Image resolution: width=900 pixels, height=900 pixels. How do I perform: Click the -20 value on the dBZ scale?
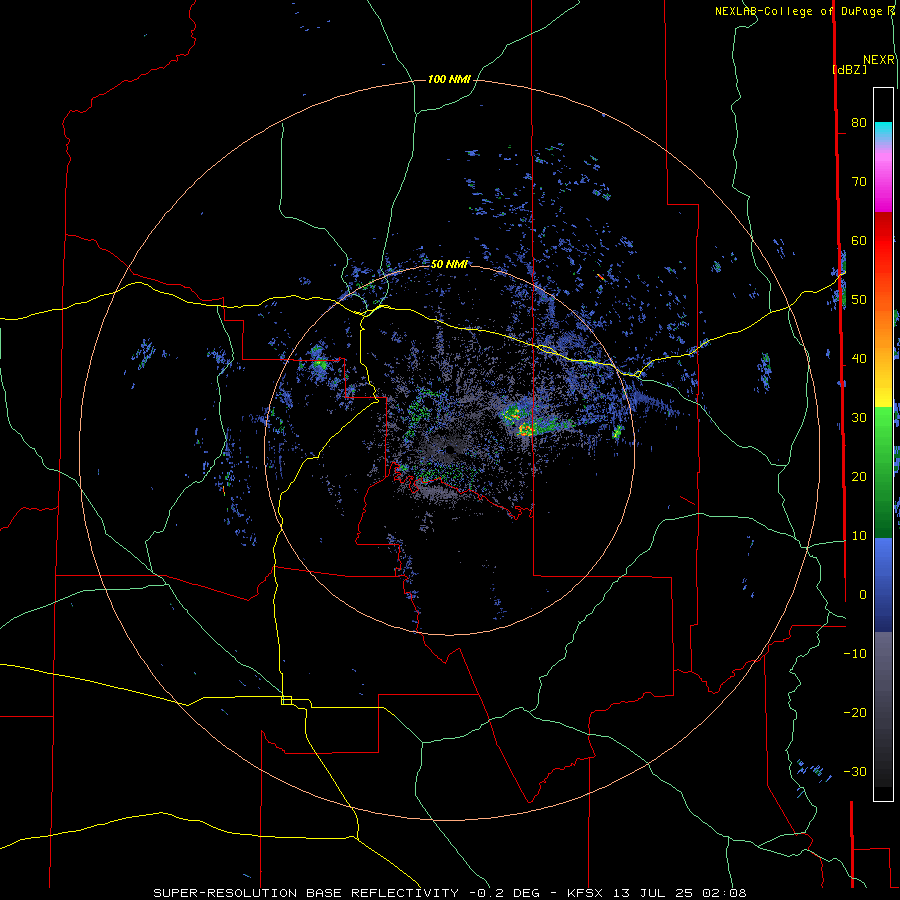point(855,713)
